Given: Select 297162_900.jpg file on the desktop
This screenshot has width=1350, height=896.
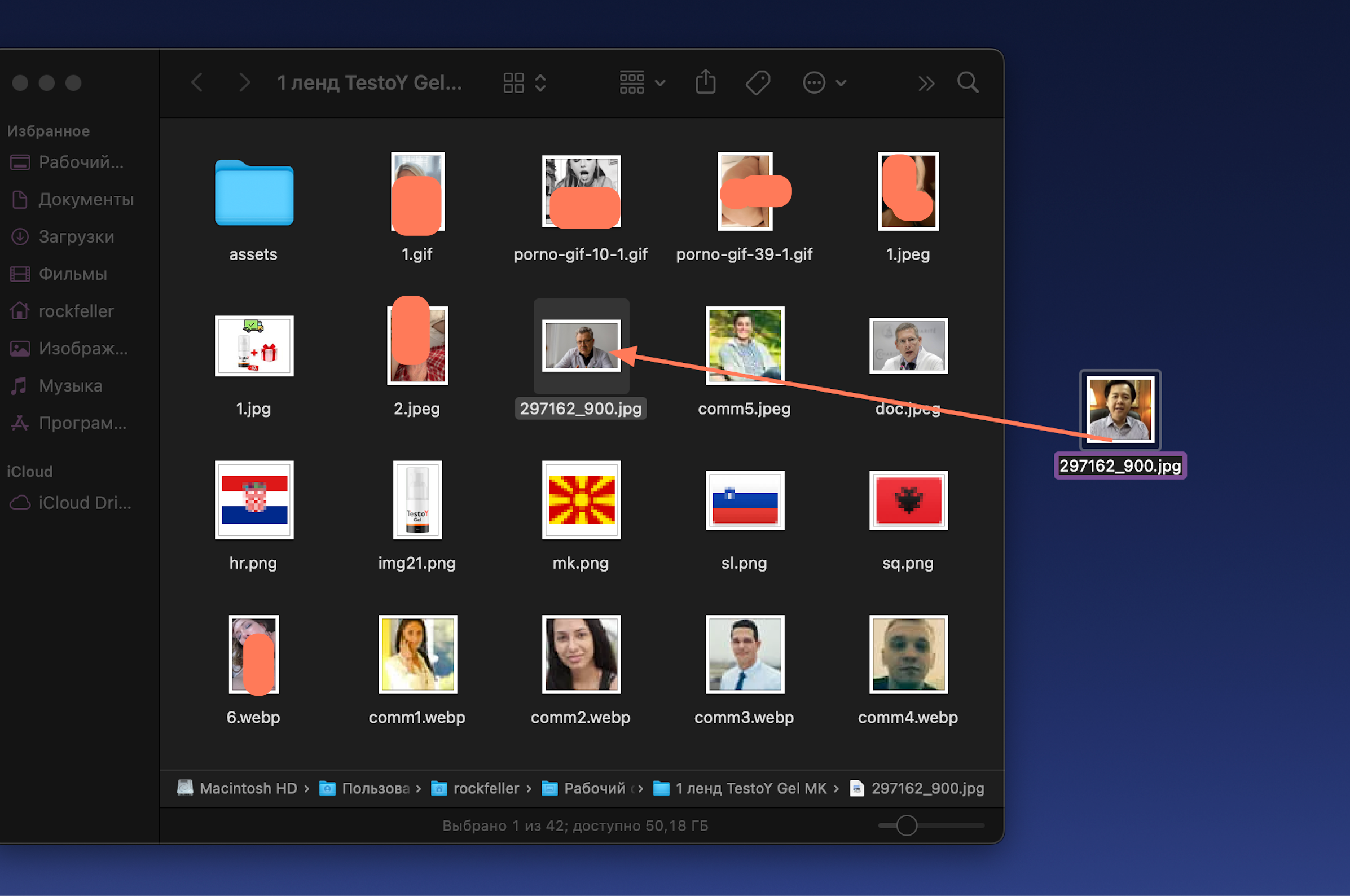Looking at the screenshot, I should [1120, 410].
